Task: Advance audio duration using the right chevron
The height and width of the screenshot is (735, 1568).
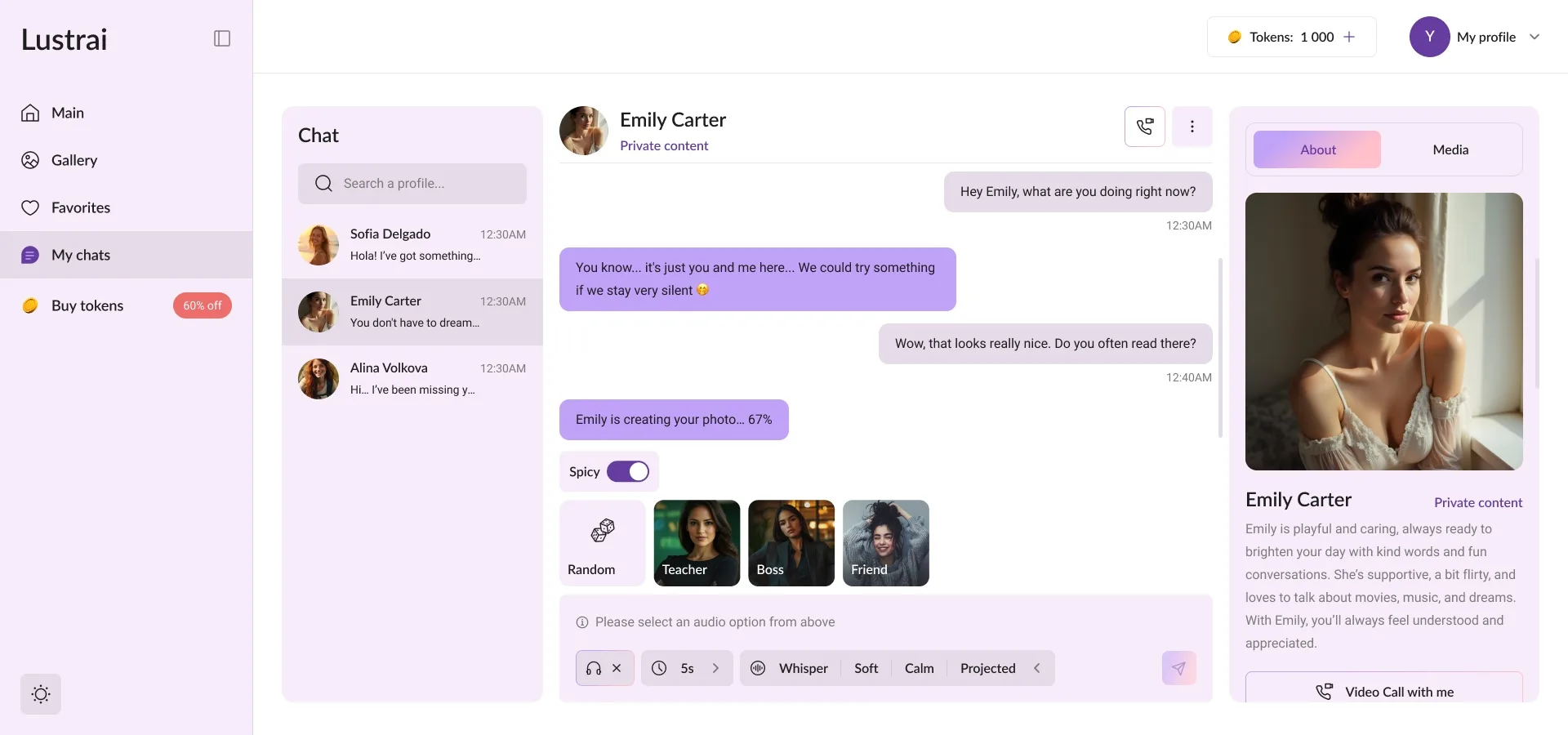Action: coord(715,667)
